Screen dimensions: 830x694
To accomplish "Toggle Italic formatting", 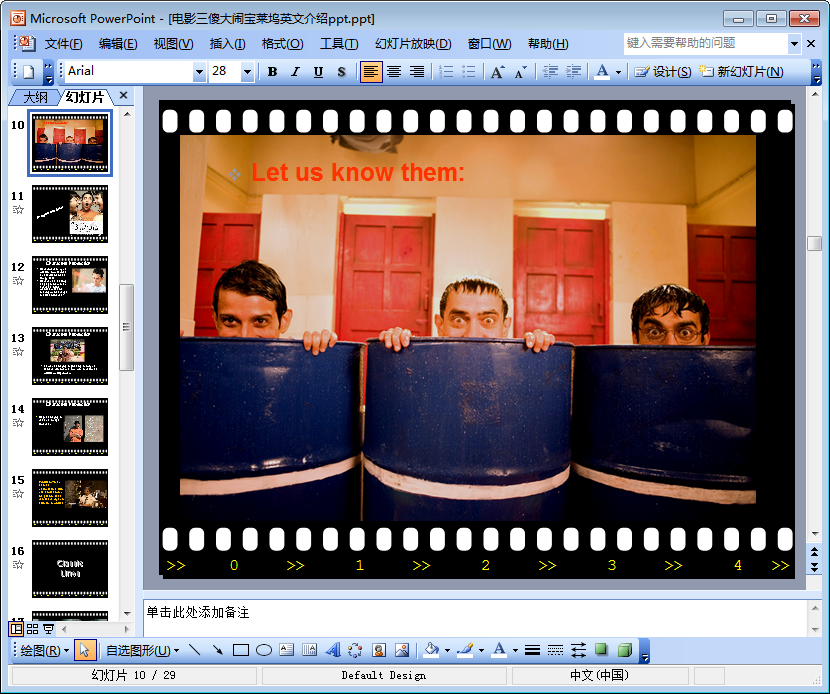I will [295, 71].
